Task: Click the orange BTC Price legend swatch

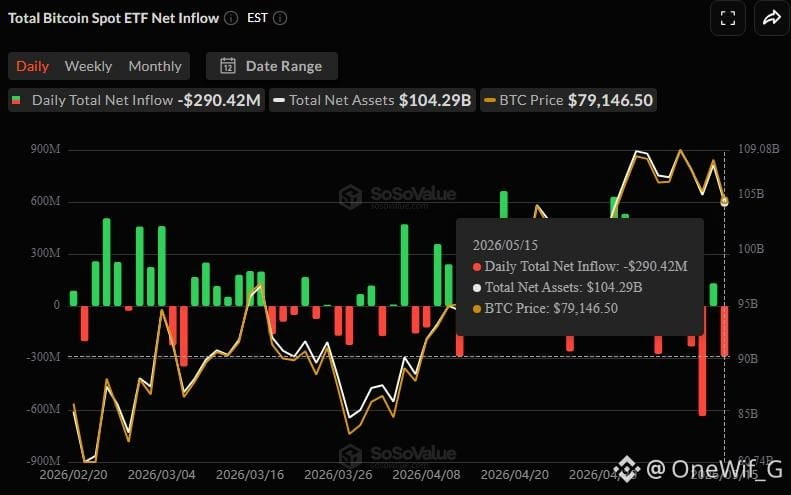Action: 490,100
